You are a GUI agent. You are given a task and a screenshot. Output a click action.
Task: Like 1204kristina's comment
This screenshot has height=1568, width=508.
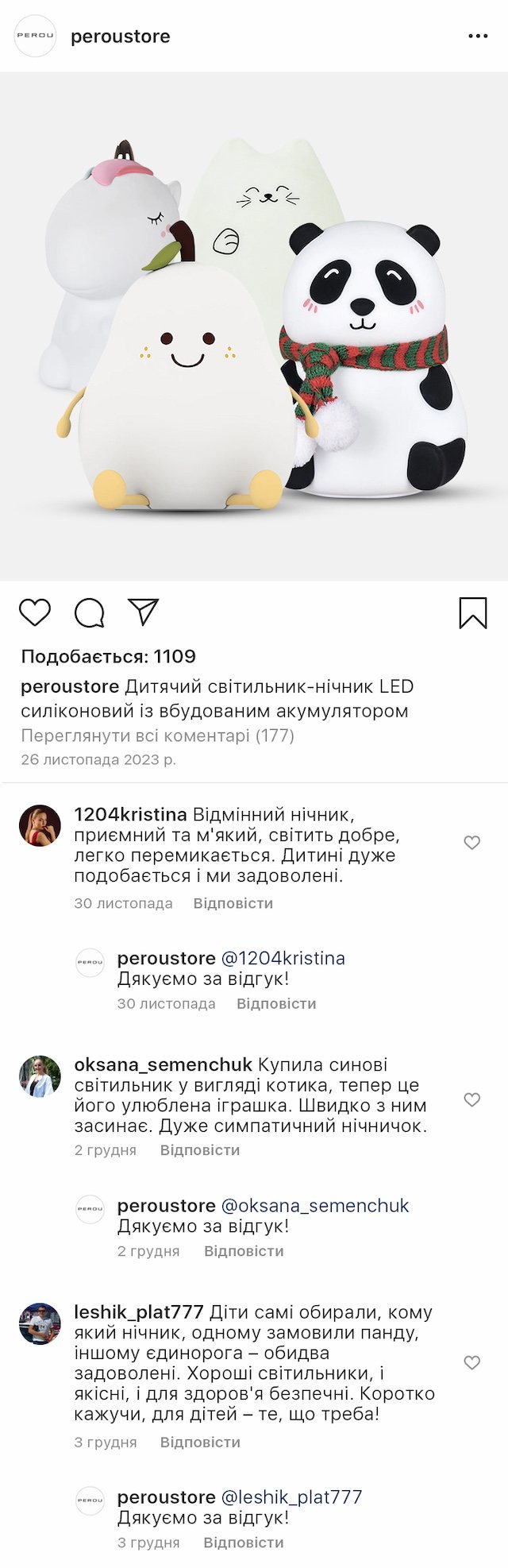(471, 843)
